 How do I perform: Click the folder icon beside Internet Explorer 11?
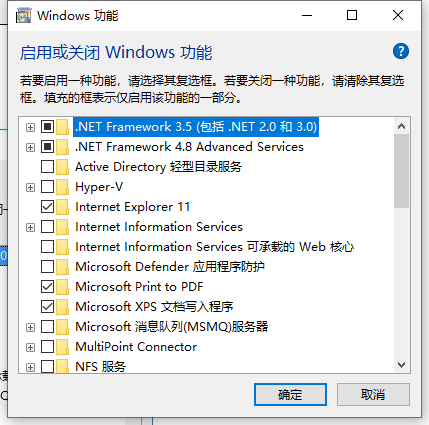pos(62,207)
